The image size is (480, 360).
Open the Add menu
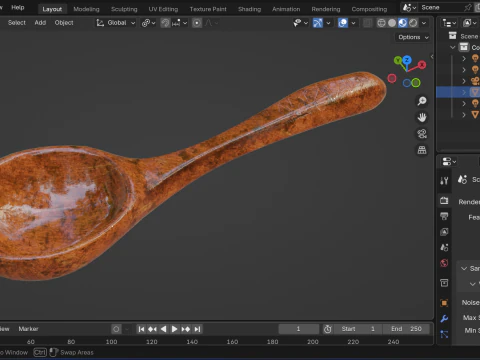pyautogui.click(x=40, y=23)
